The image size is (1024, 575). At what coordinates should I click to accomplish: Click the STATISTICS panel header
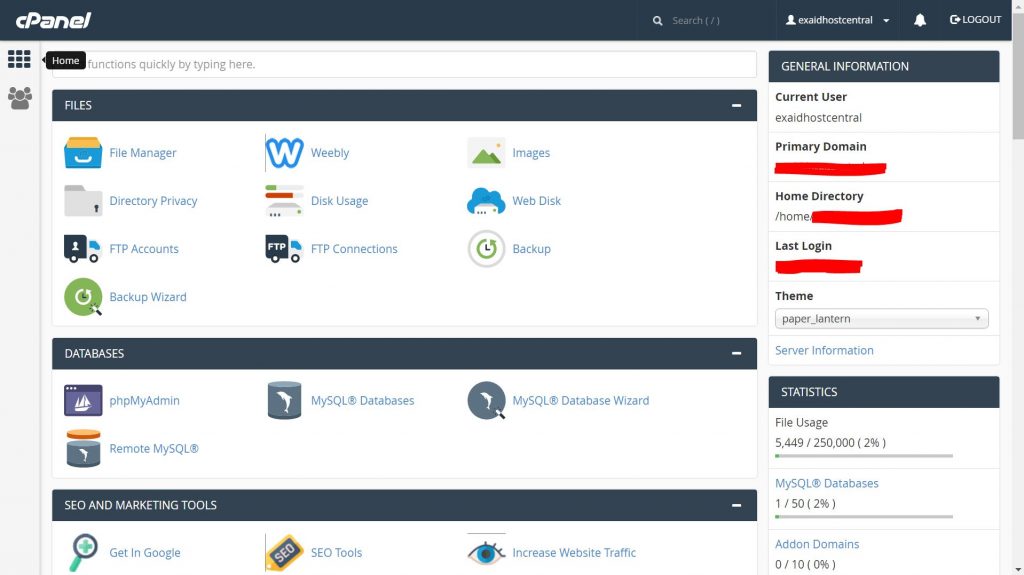[x=884, y=392]
